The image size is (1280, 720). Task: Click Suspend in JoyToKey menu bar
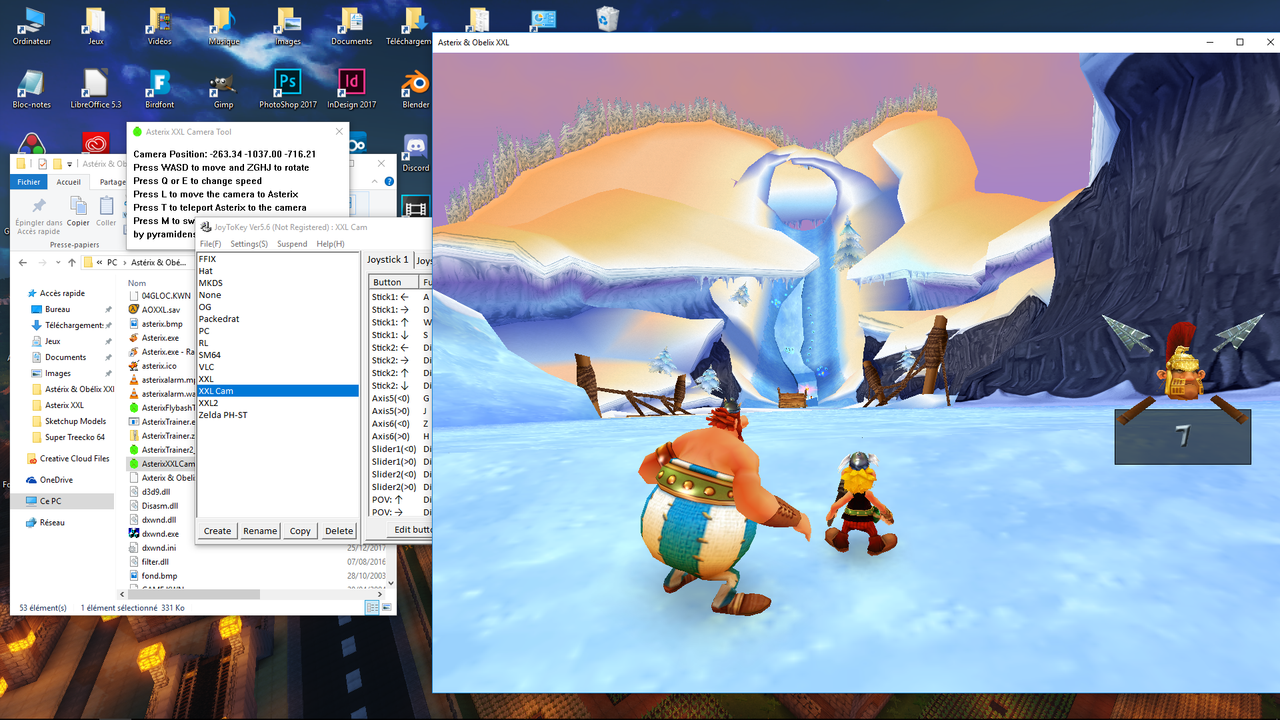tap(292, 244)
